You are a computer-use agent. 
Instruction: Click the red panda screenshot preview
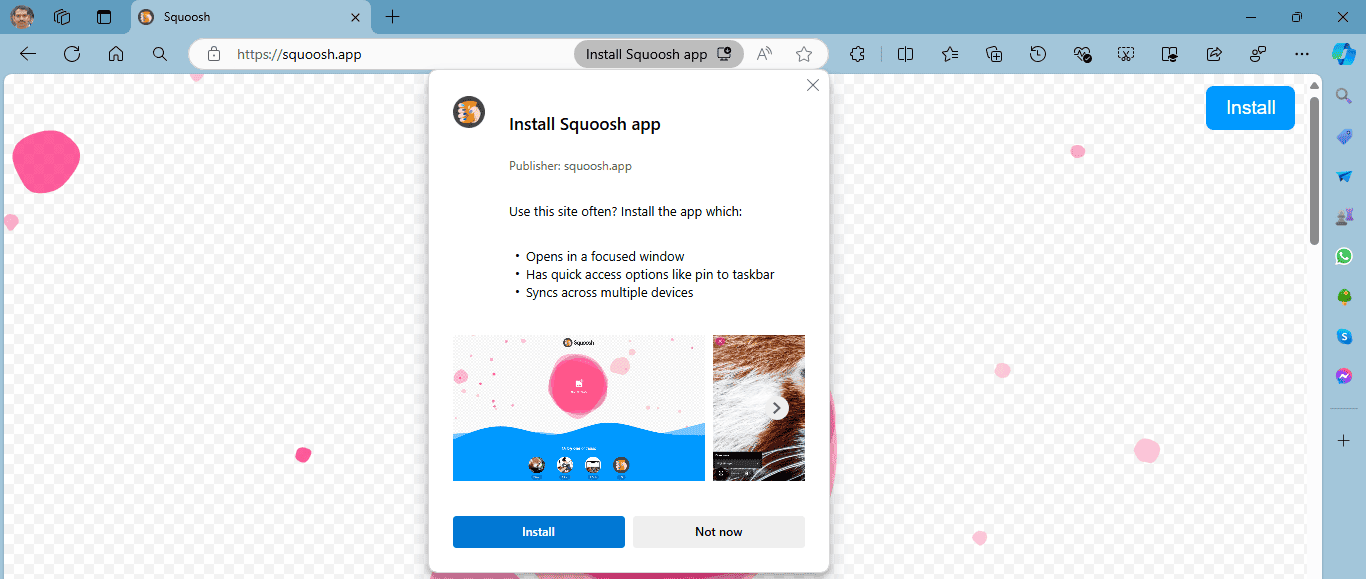coord(759,408)
